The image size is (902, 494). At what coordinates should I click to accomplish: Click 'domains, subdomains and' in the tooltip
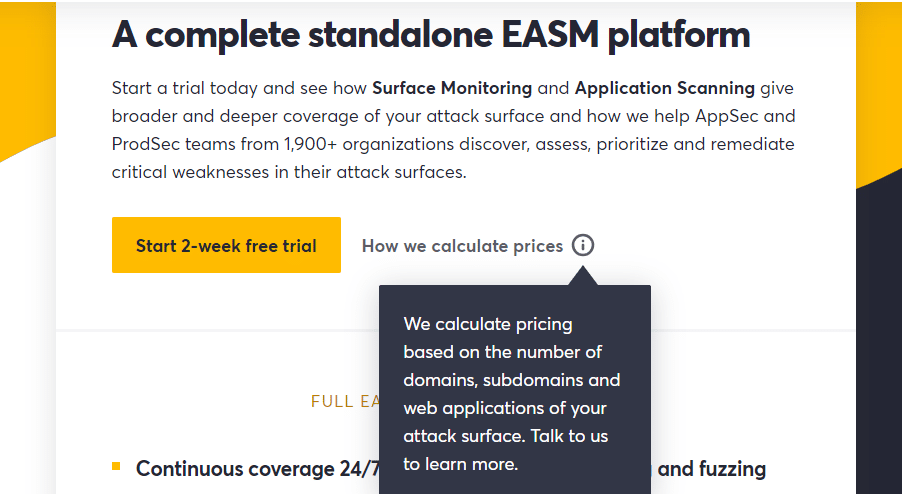point(511,380)
